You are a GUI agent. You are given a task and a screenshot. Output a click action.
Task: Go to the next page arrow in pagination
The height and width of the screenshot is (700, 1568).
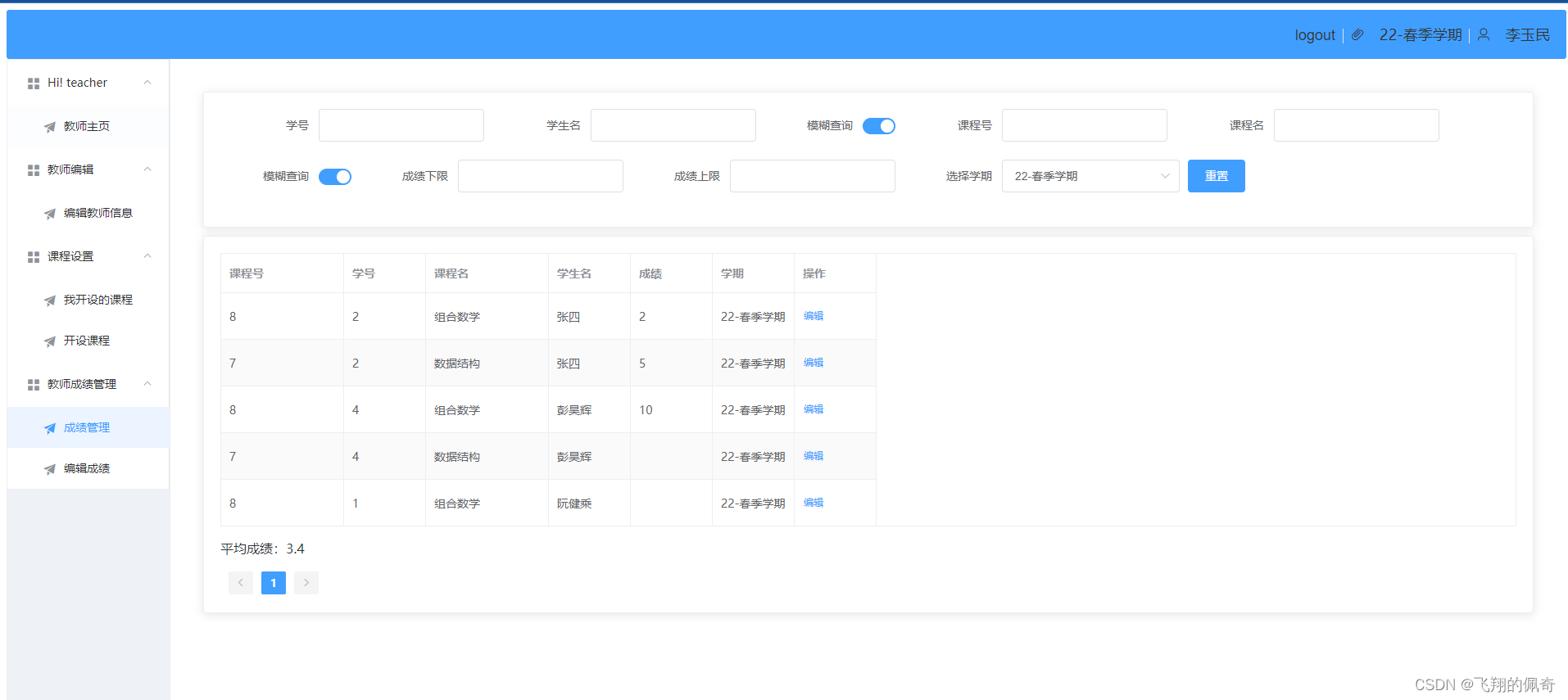pyautogui.click(x=306, y=583)
